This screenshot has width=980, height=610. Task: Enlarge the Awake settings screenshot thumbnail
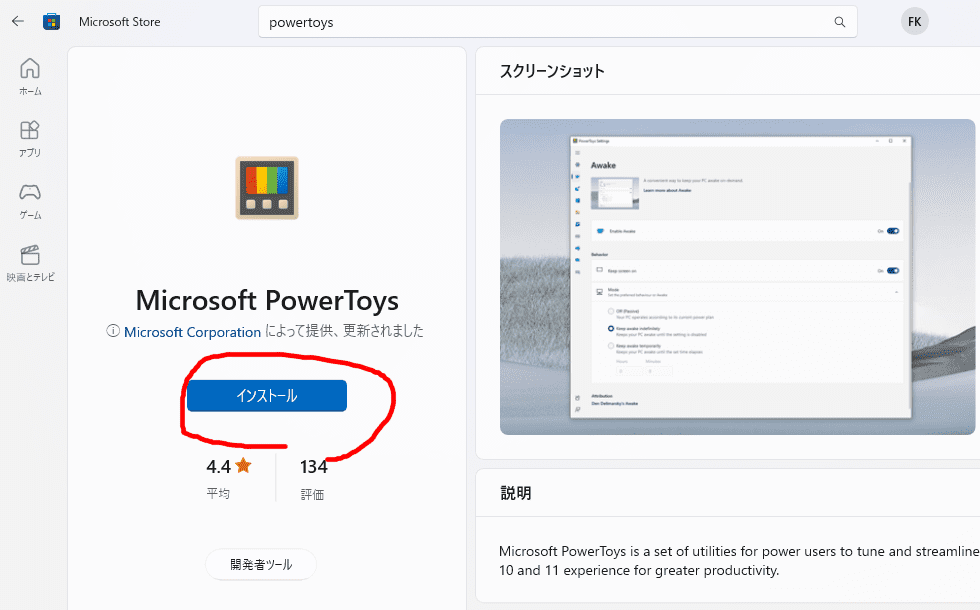point(738,277)
